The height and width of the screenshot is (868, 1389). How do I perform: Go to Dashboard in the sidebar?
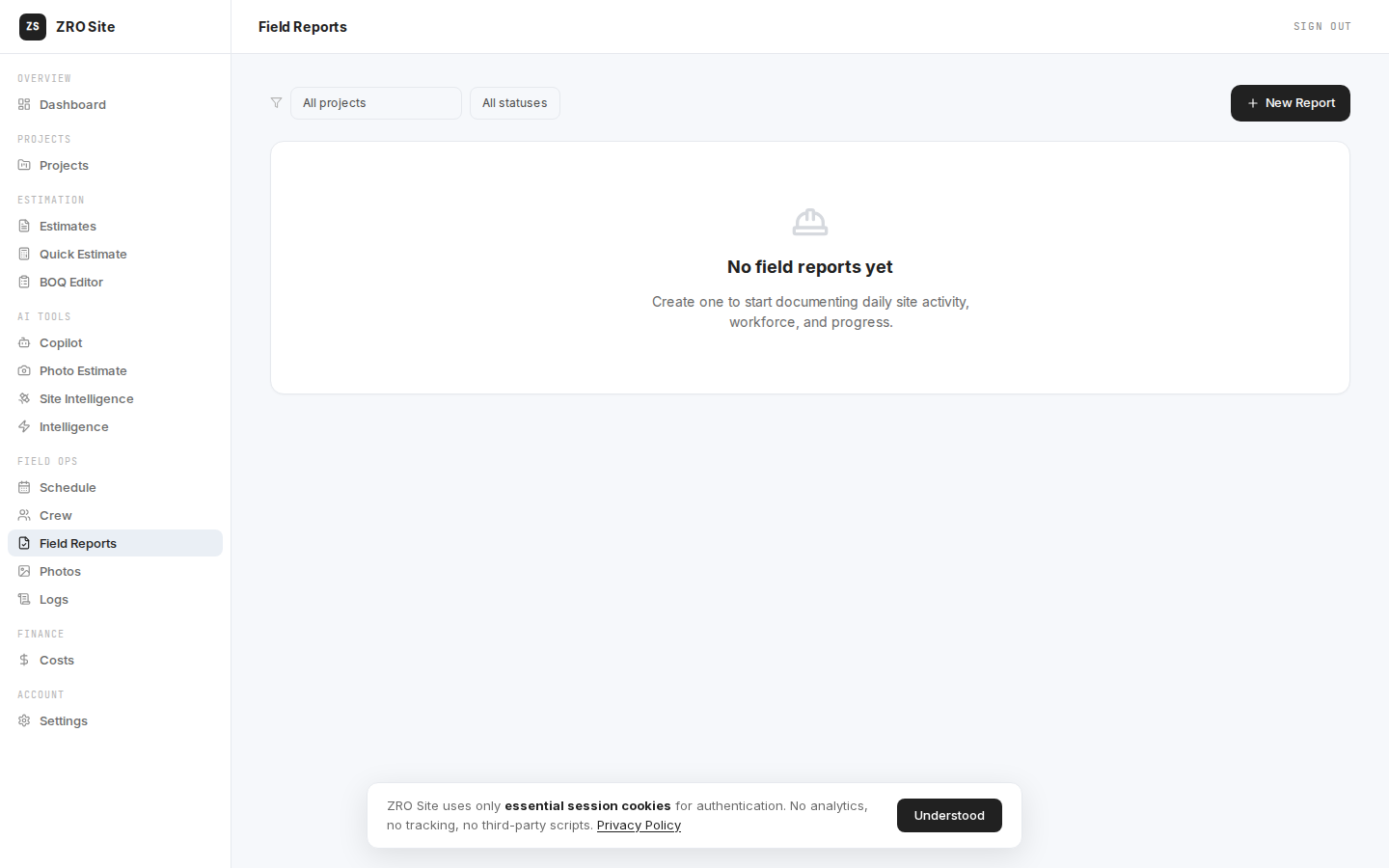point(115,104)
